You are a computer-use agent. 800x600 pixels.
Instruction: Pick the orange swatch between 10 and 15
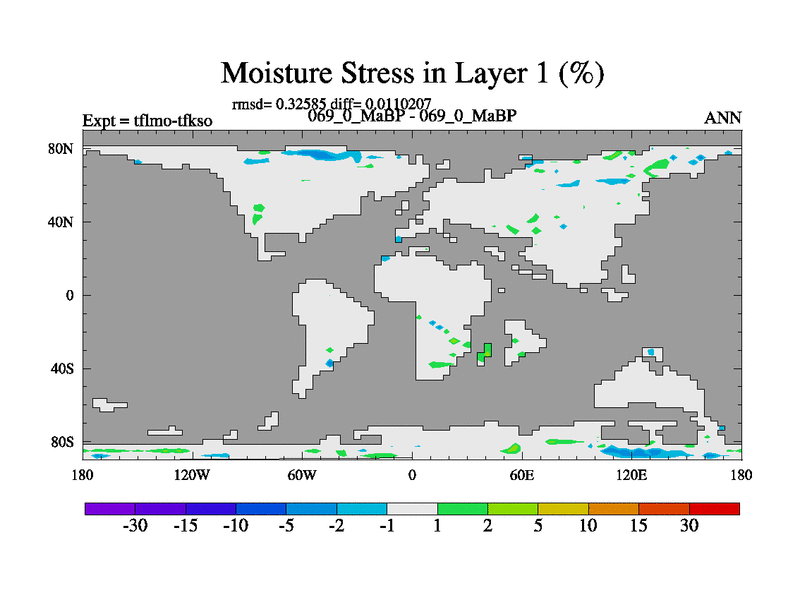(x=613, y=508)
